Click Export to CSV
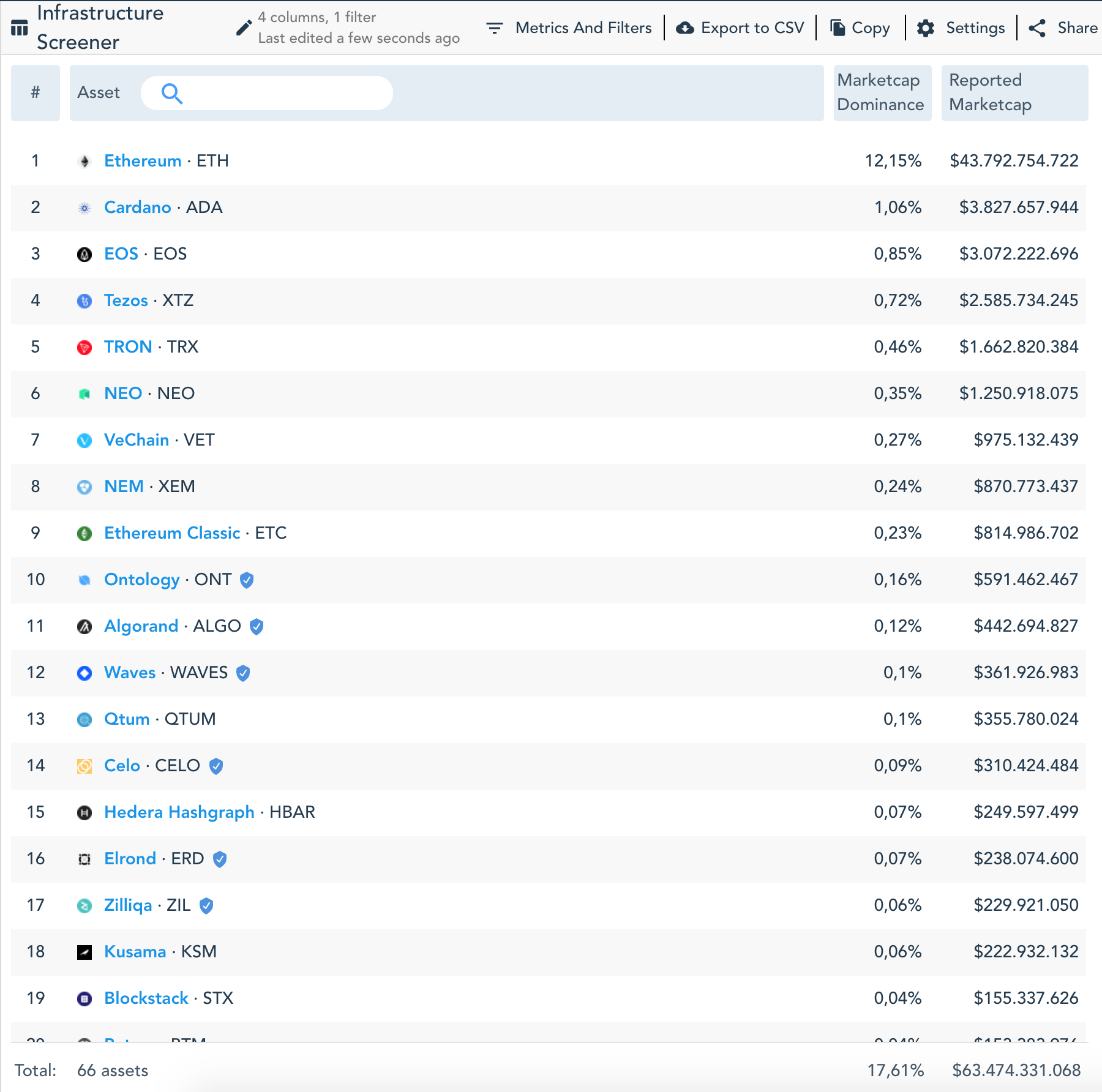 [752, 28]
